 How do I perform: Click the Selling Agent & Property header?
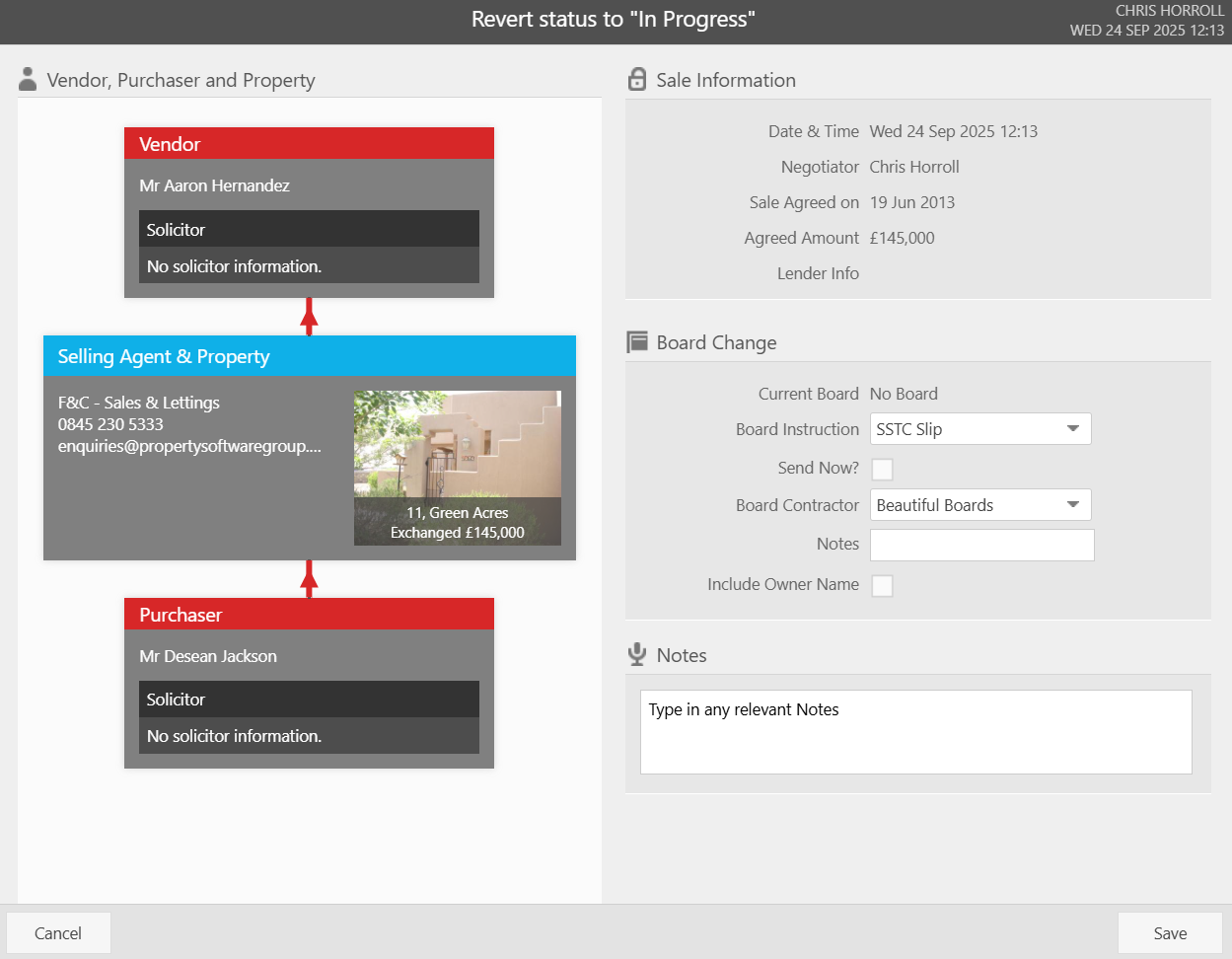pyautogui.click(x=309, y=356)
